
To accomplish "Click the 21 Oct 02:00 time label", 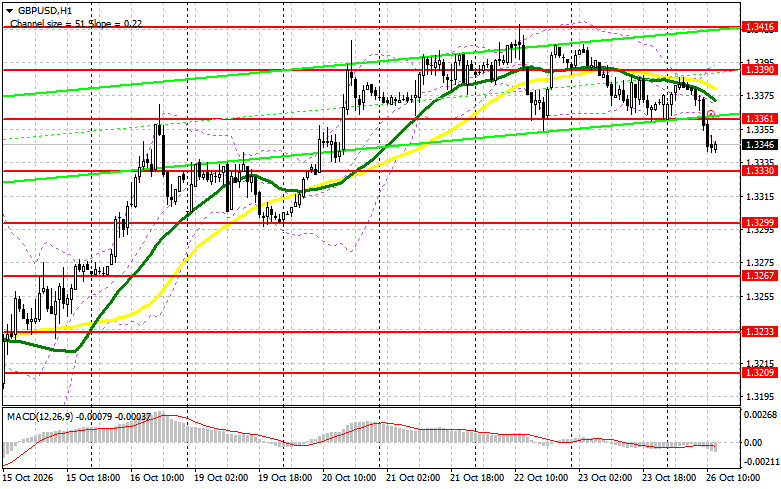I will (413, 478).
